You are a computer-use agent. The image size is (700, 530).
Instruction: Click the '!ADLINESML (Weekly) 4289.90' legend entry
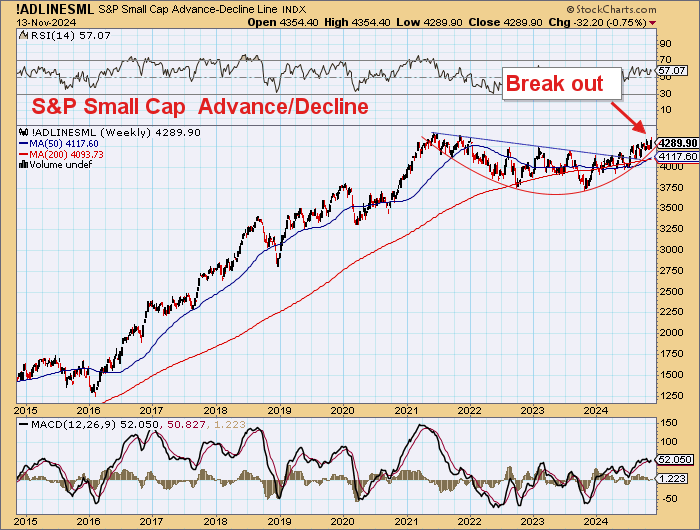click(x=114, y=133)
